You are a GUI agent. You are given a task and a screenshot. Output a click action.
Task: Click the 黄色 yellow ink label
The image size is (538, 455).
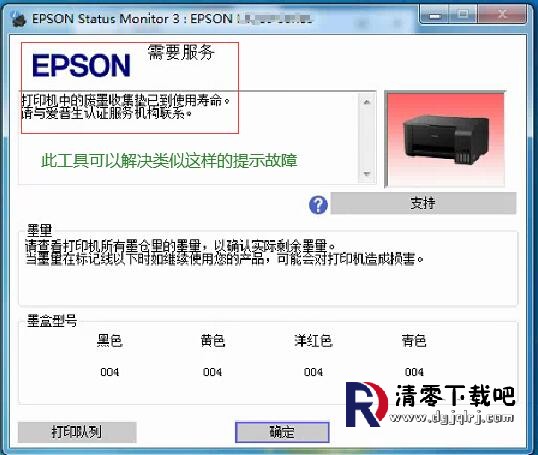click(x=213, y=341)
